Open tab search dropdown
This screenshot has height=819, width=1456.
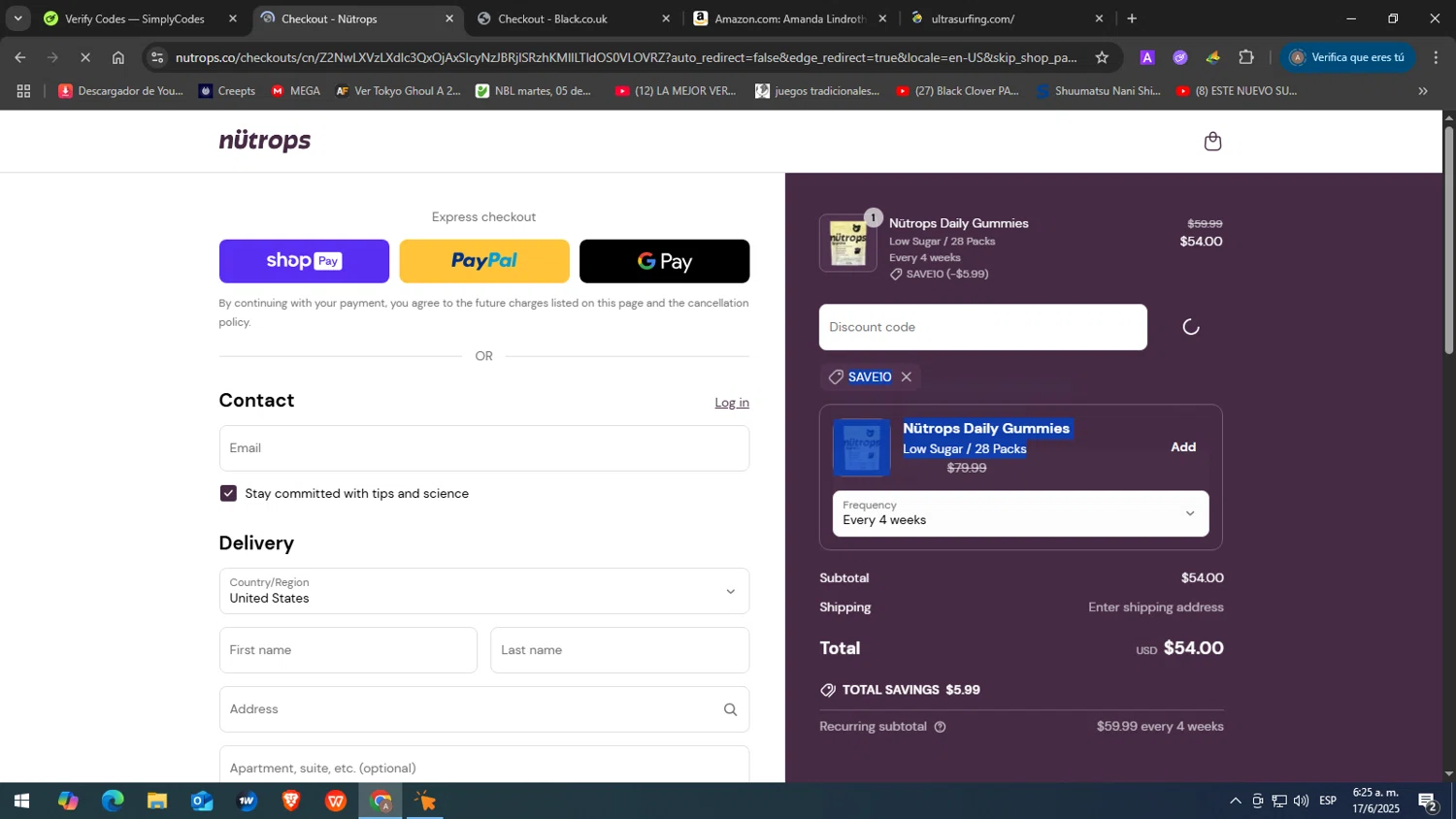(x=17, y=18)
